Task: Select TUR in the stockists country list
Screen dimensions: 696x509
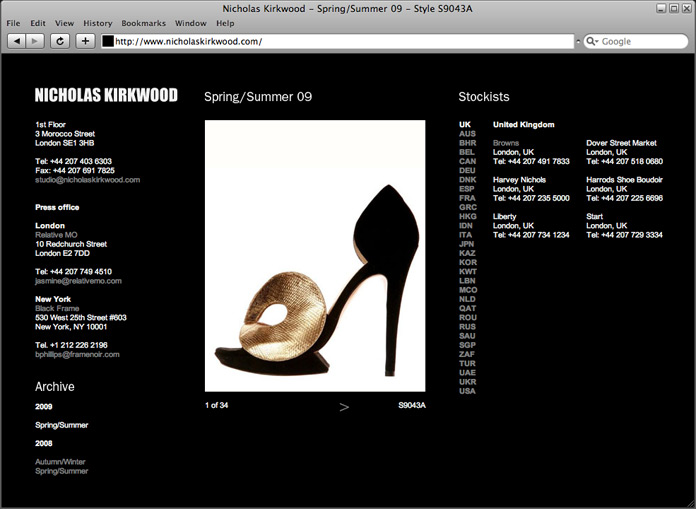Action: point(467,363)
